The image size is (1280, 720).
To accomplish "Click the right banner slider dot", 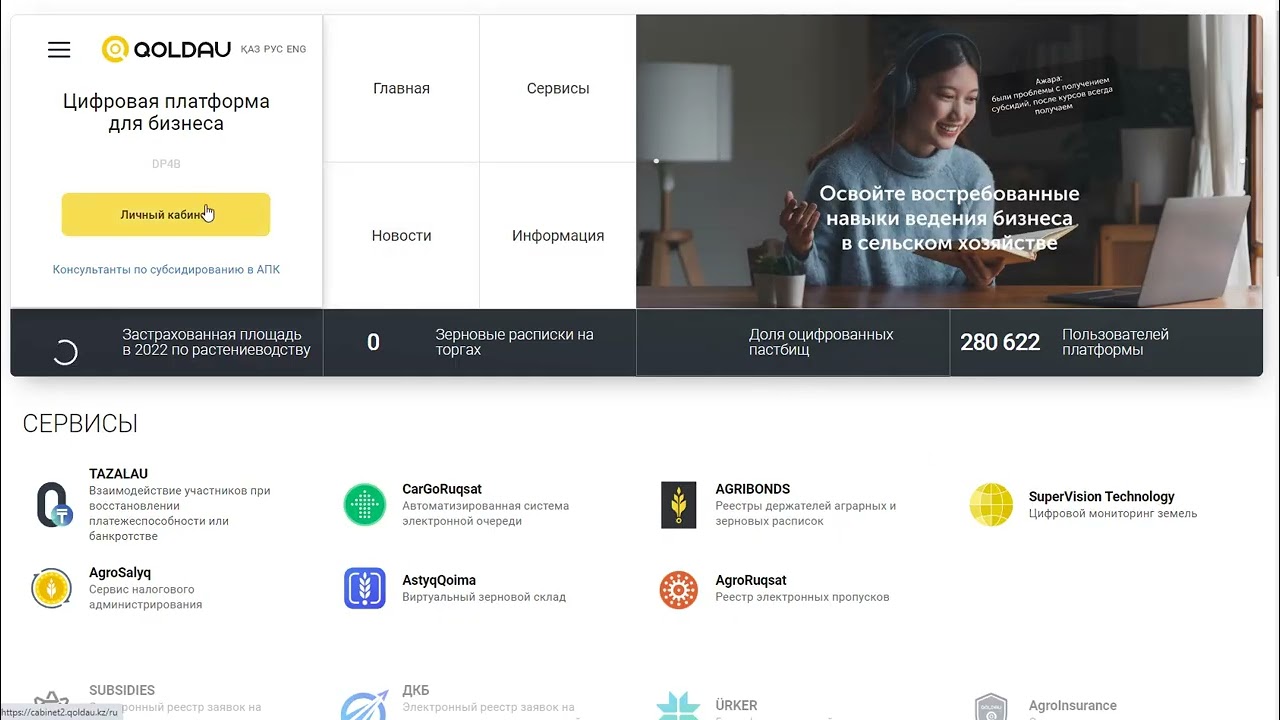I will (1242, 161).
